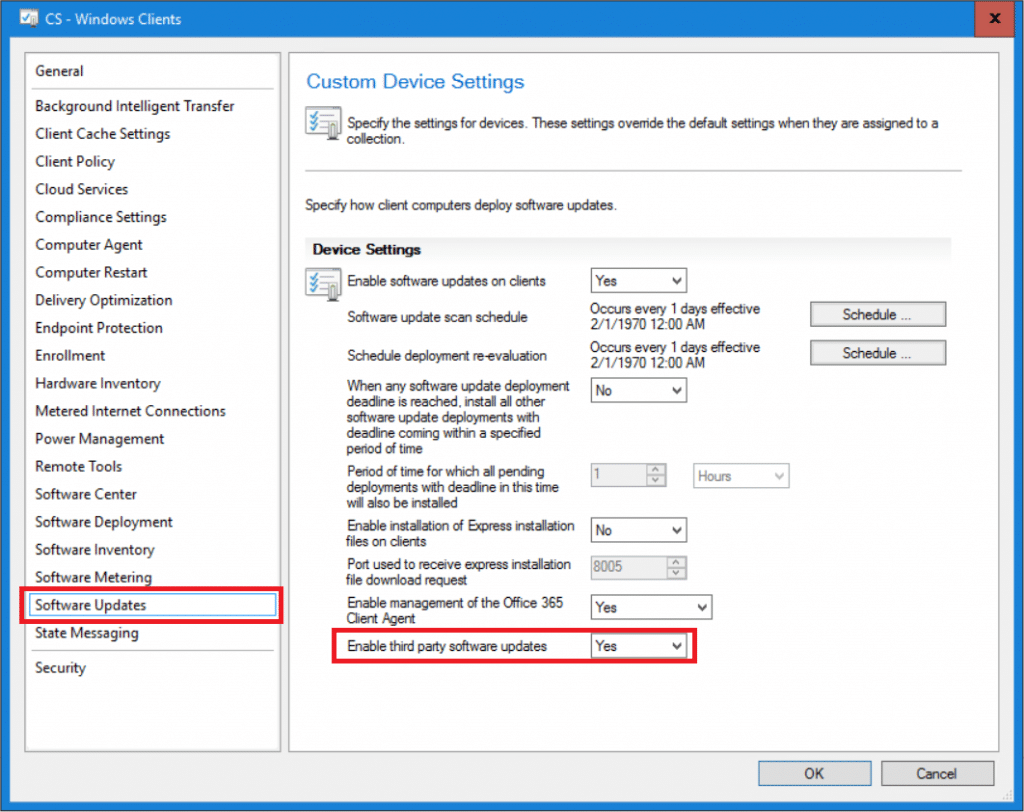Open the deployment re-evaluation Schedule dialog
This screenshot has width=1024, height=812.
[x=877, y=352]
